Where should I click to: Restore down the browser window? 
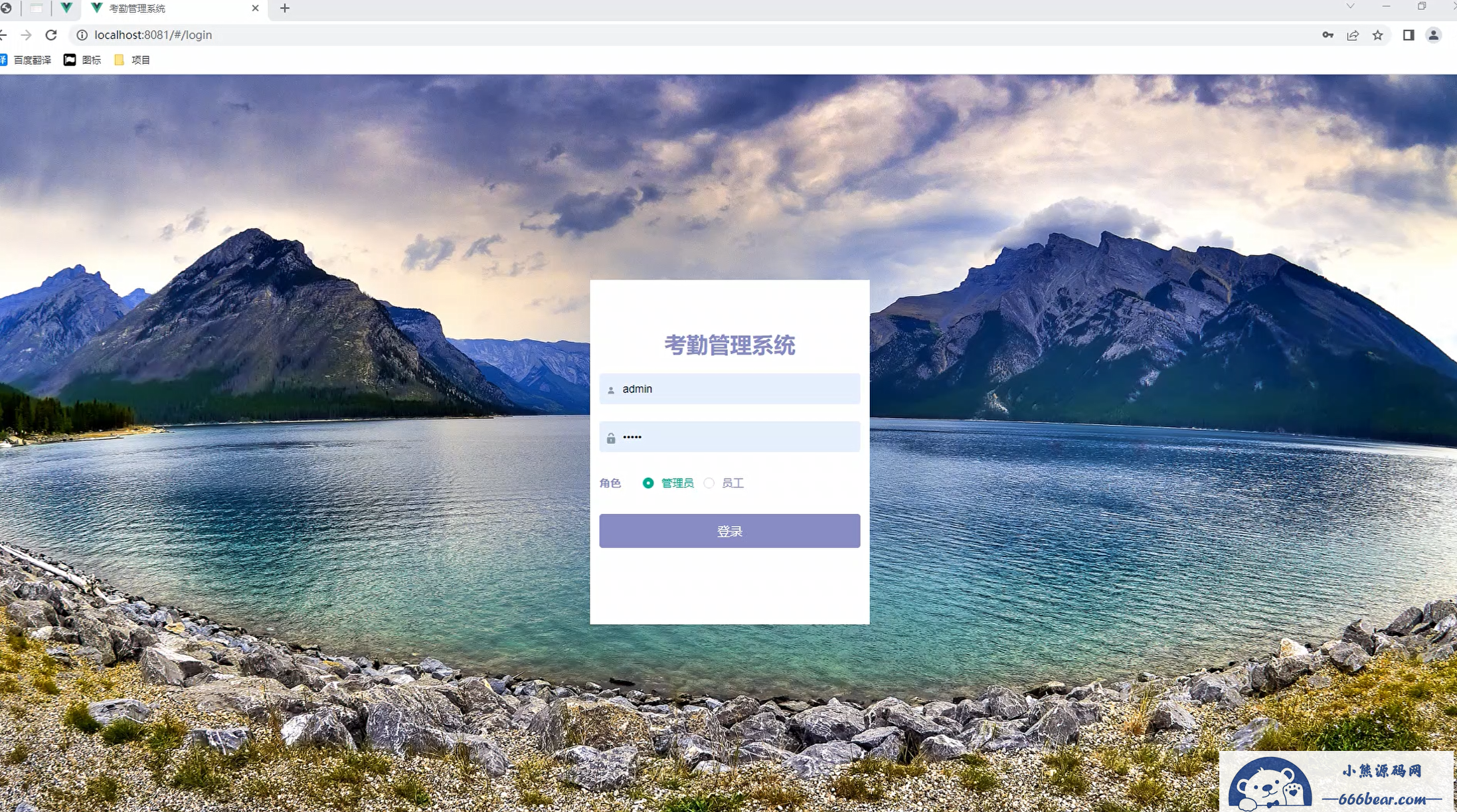1422,6
